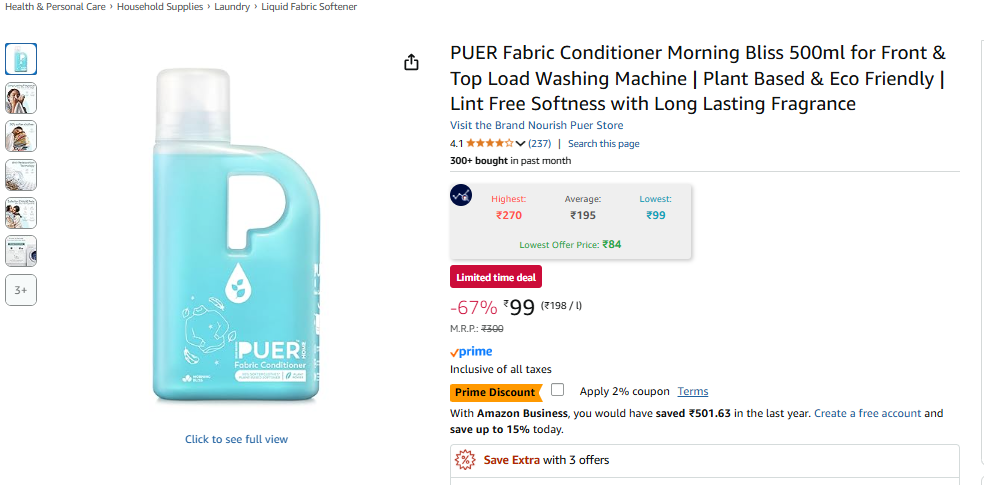The image size is (984, 485).
Task: Open the 3+ more images thumbnail
Action: [21, 290]
